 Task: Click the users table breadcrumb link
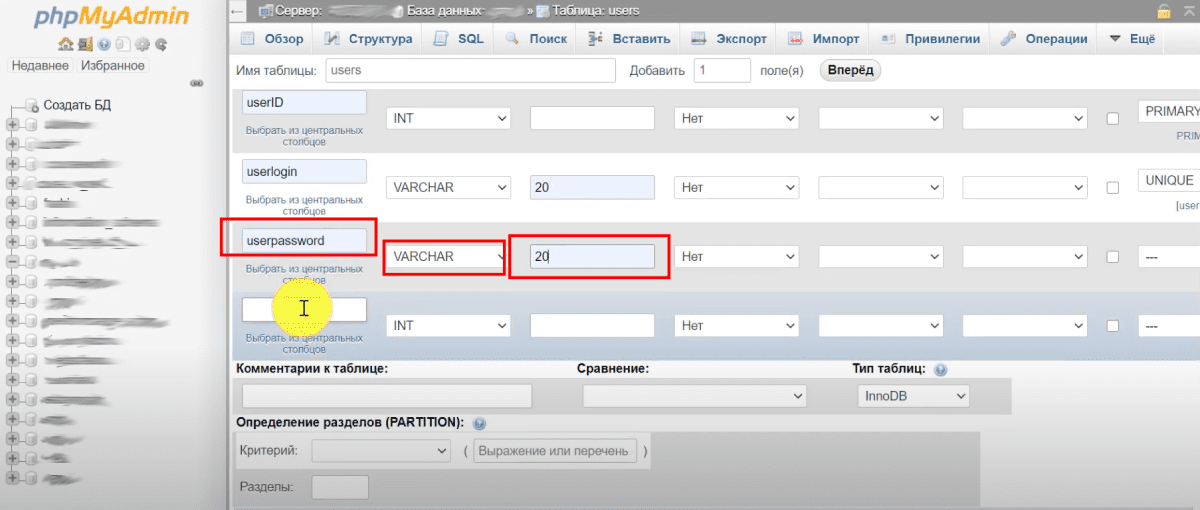point(596,11)
